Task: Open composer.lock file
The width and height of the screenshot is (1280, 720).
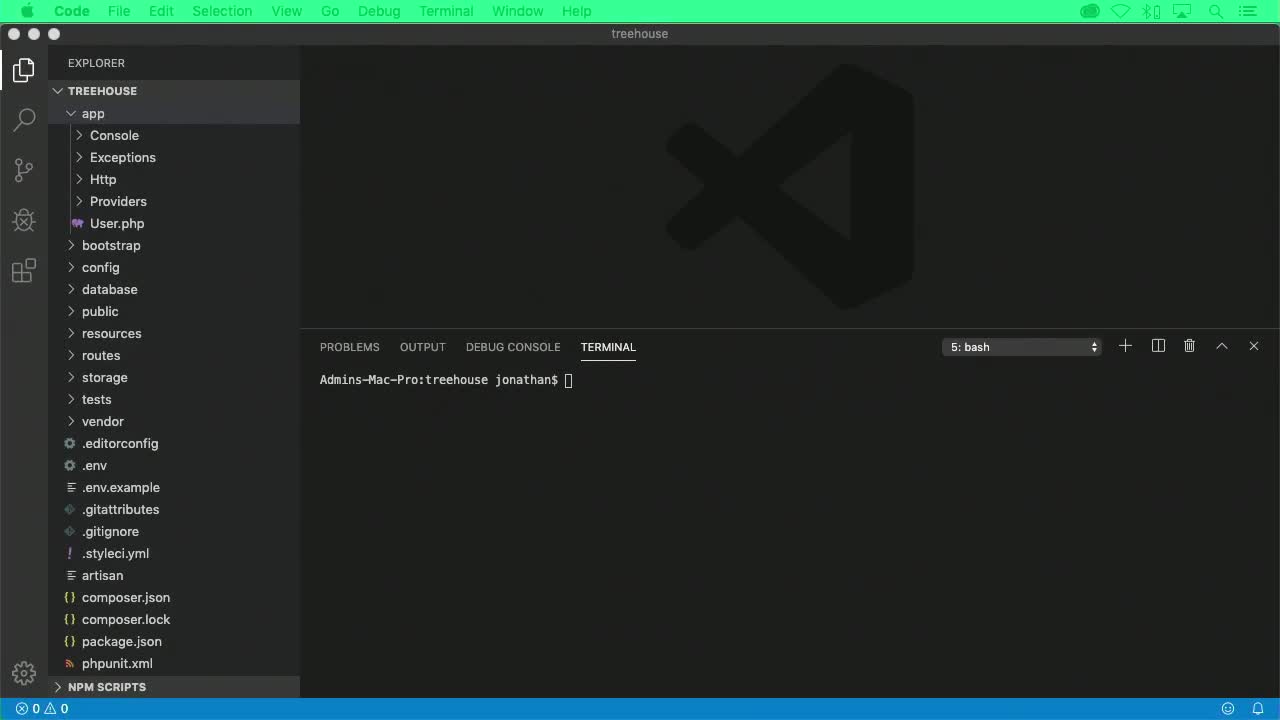Action: tap(175, 619)
